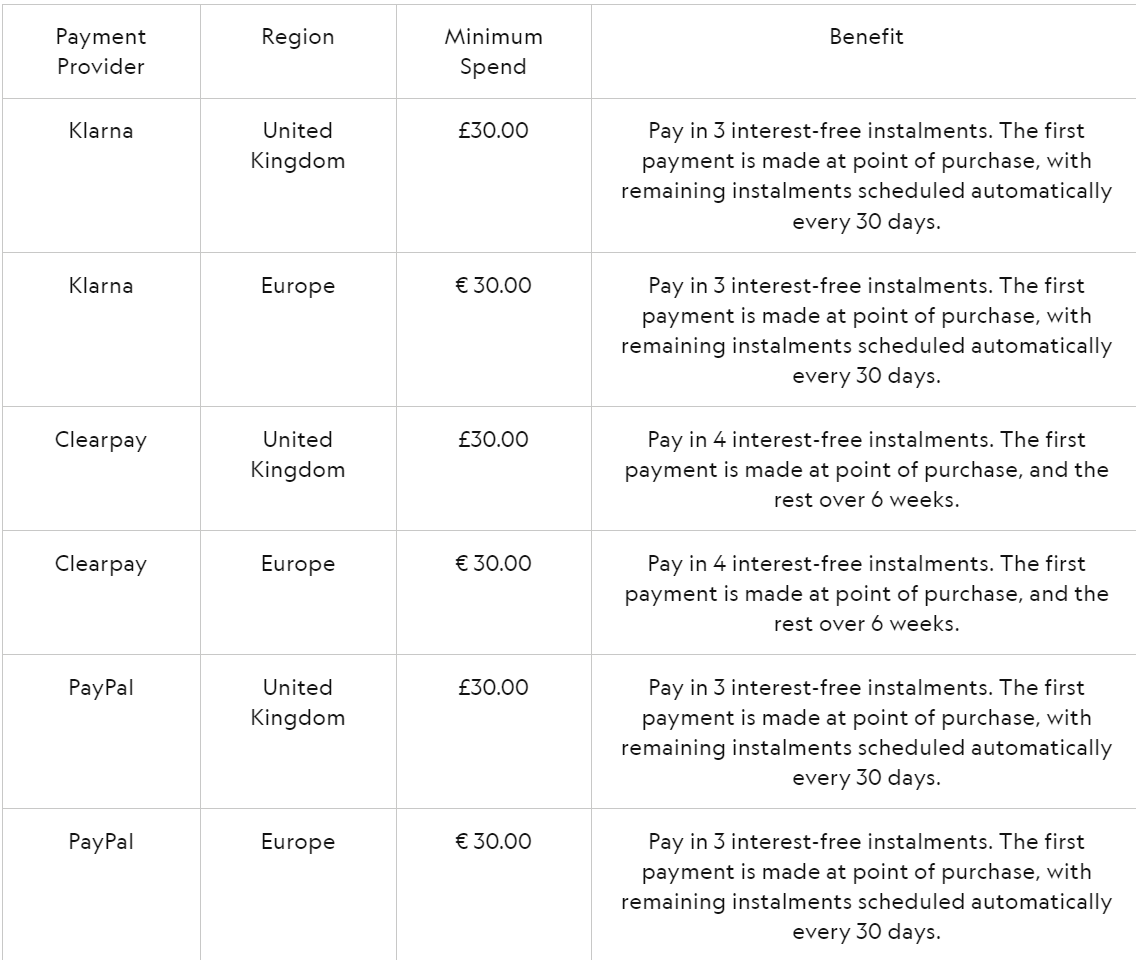Click Europe region cell for Clearpay
The image size is (1136, 960).
[298, 564]
